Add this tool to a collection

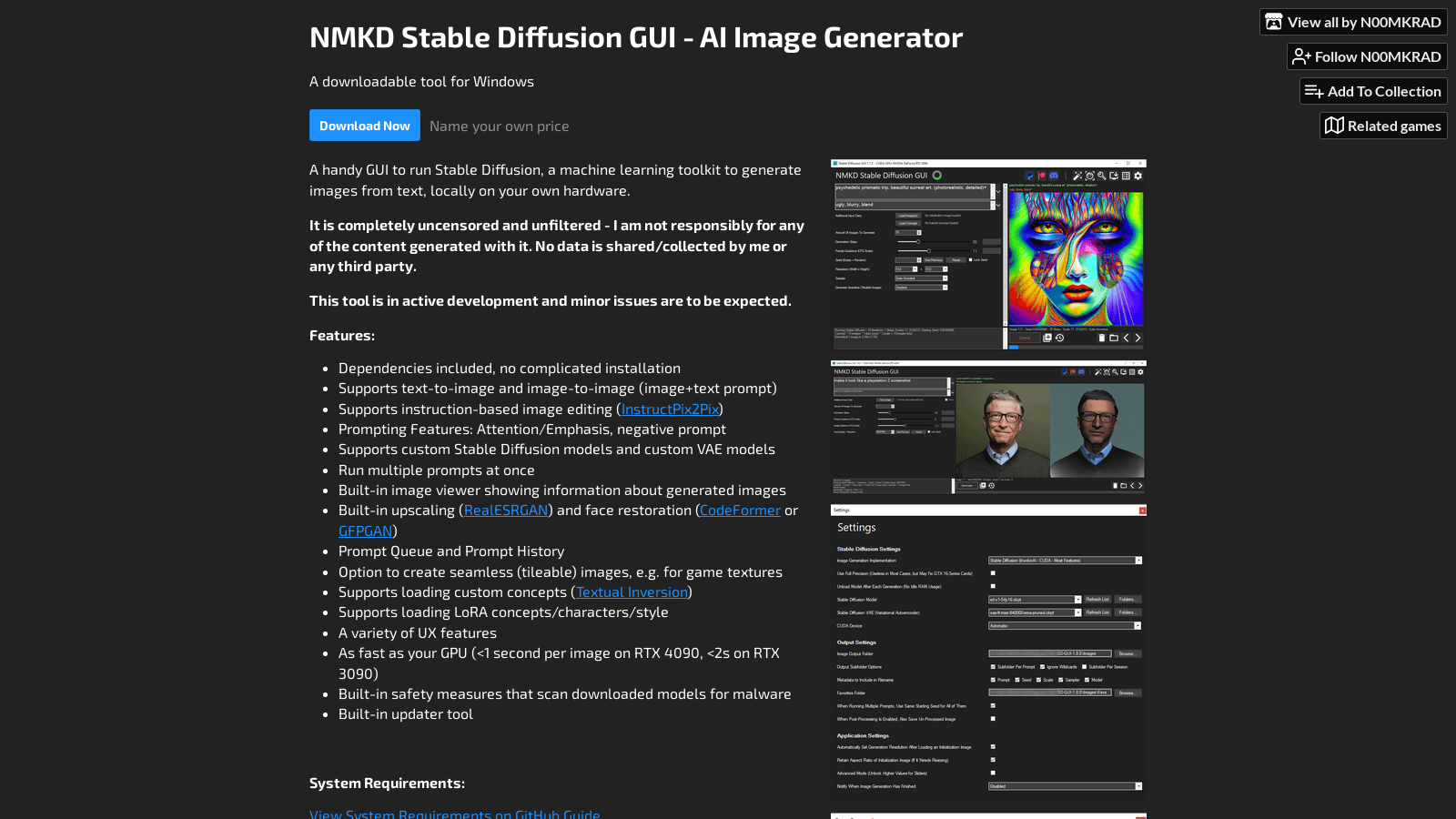click(1373, 91)
